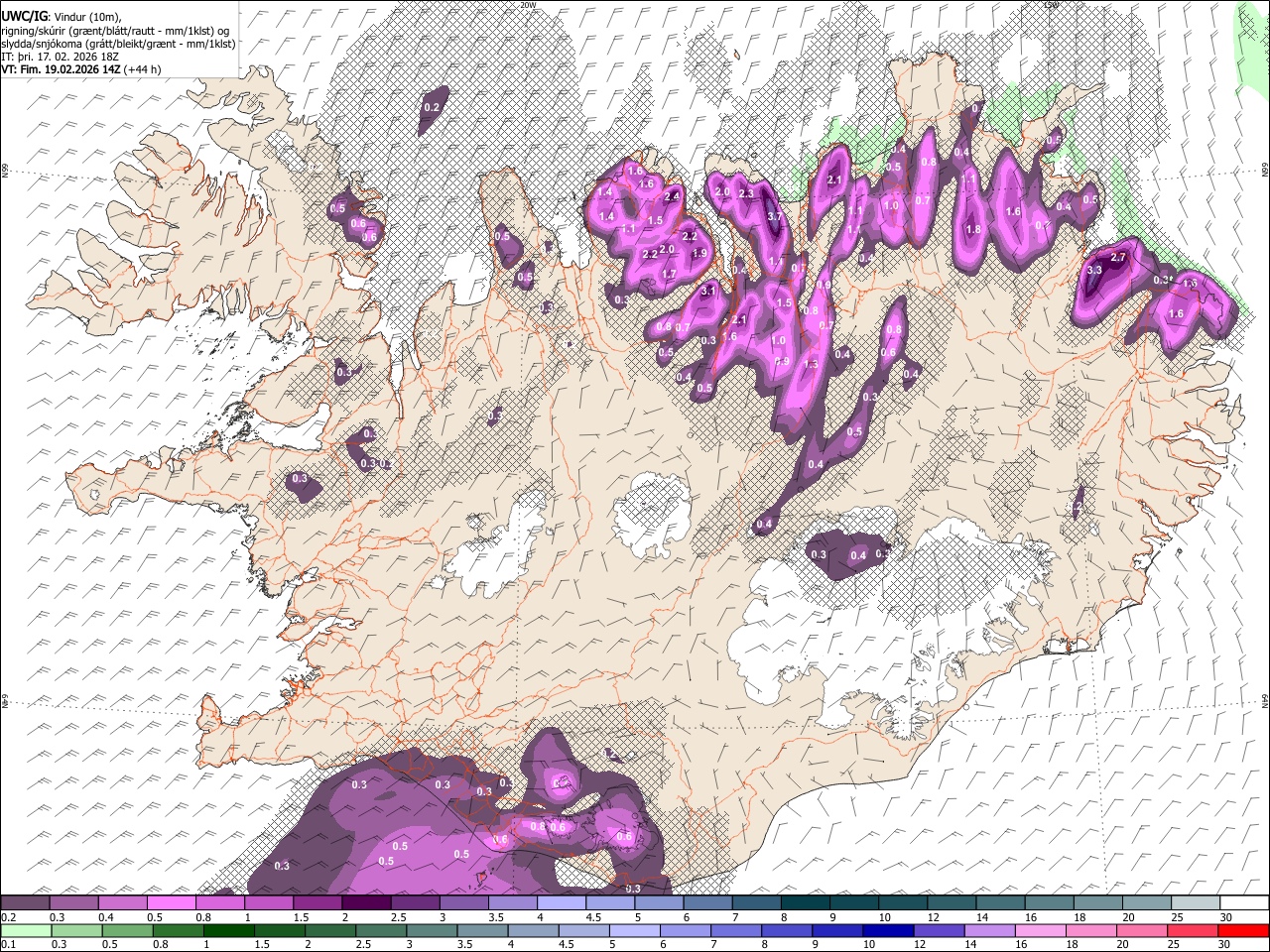
Task: Select lower rainfall legend swatch 0.1–0.3
Action: 25,930
